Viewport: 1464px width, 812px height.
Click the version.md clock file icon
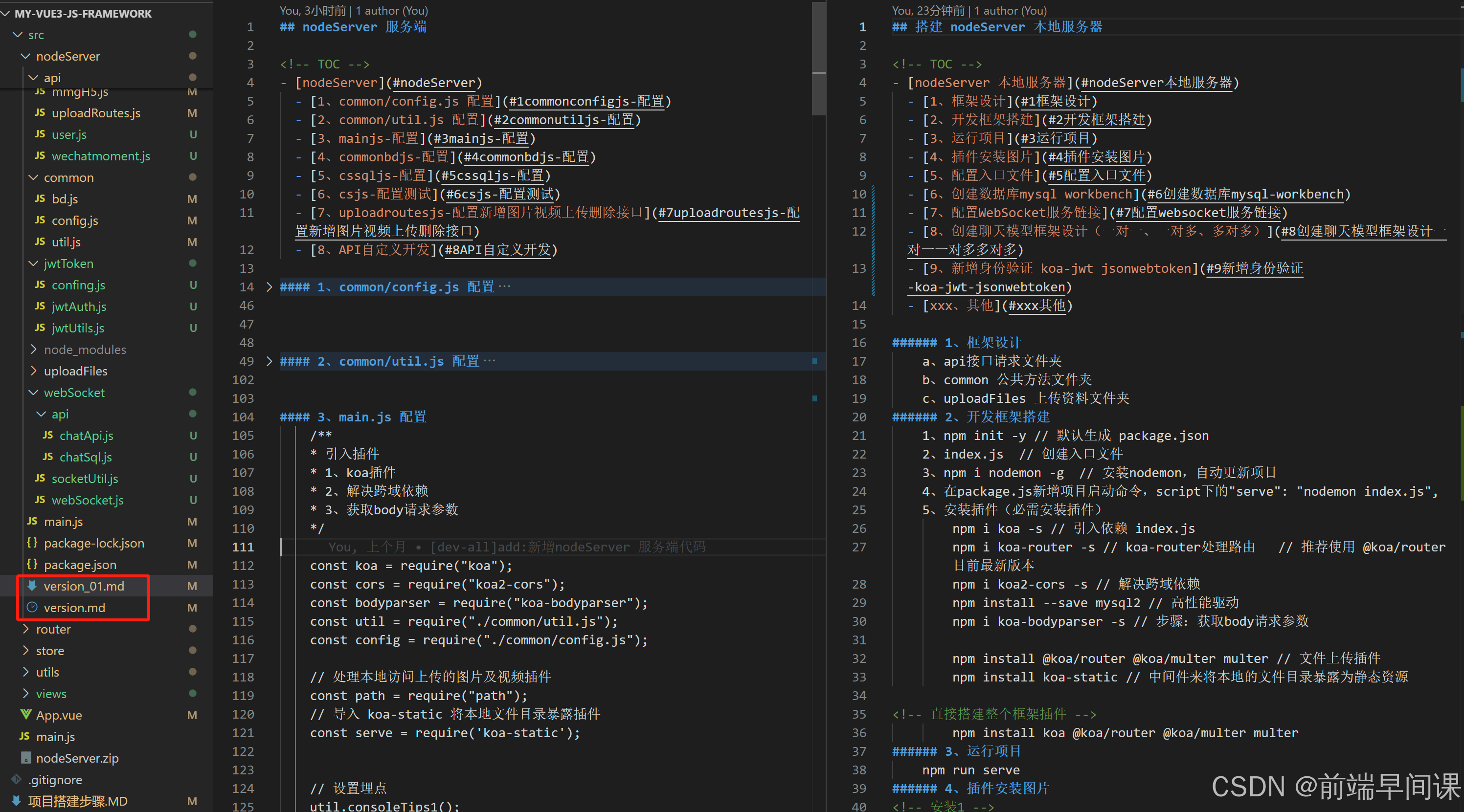tap(32, 607)
